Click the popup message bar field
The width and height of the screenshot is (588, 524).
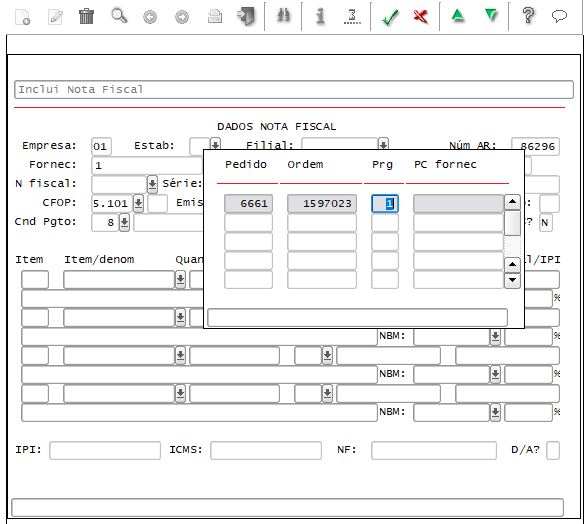click(357, 318)
